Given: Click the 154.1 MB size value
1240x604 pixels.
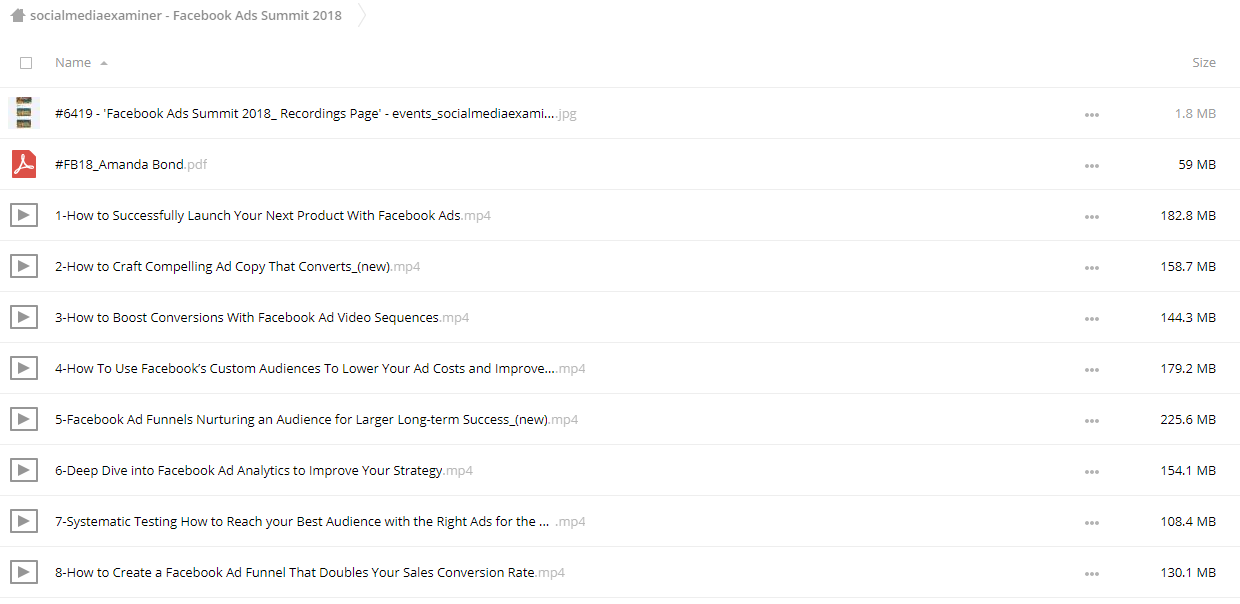Looking at the screenshot, I should click(x=1189, y=470).
